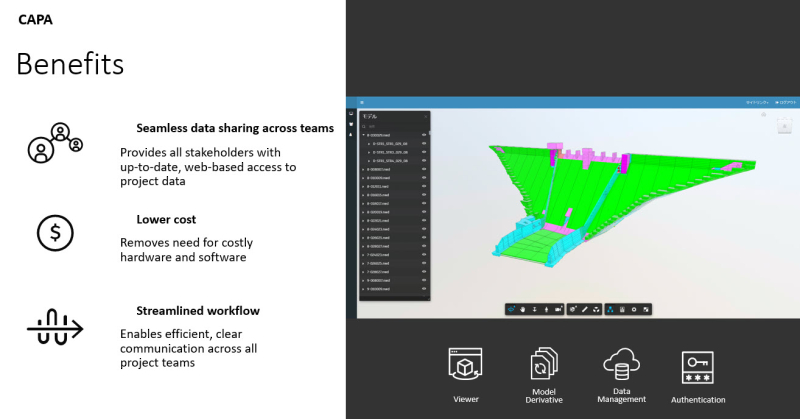The image size is (800, 419).
Task: Click the logout link in top bar
Action: pyautogui.click(x=786, y=102)
